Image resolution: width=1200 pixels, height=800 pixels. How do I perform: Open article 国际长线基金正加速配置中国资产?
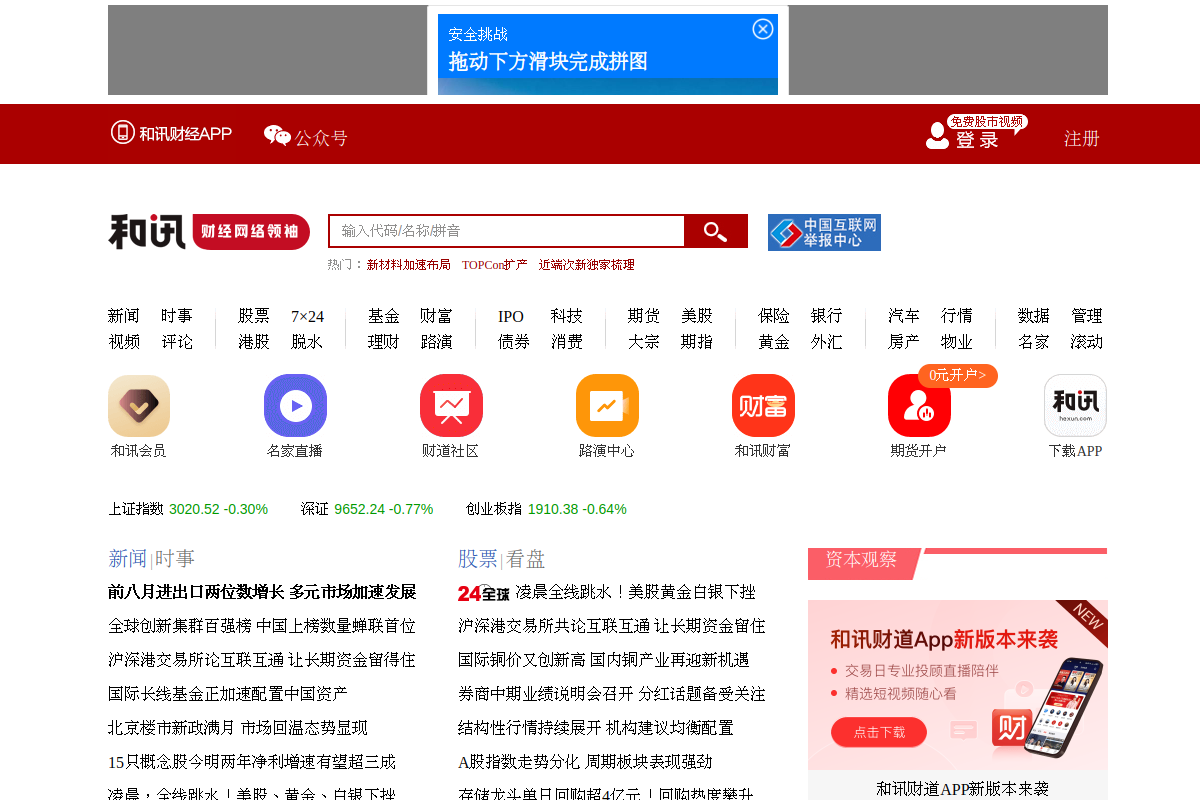click(228, 694)
